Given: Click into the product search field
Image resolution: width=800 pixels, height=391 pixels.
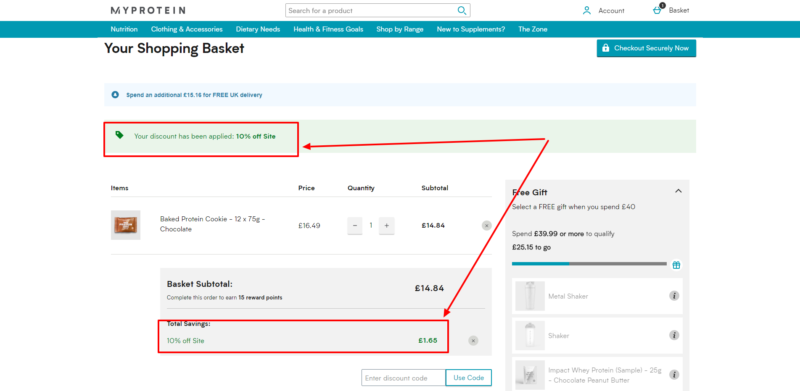Looking at the screenshot, I should 371,10.
